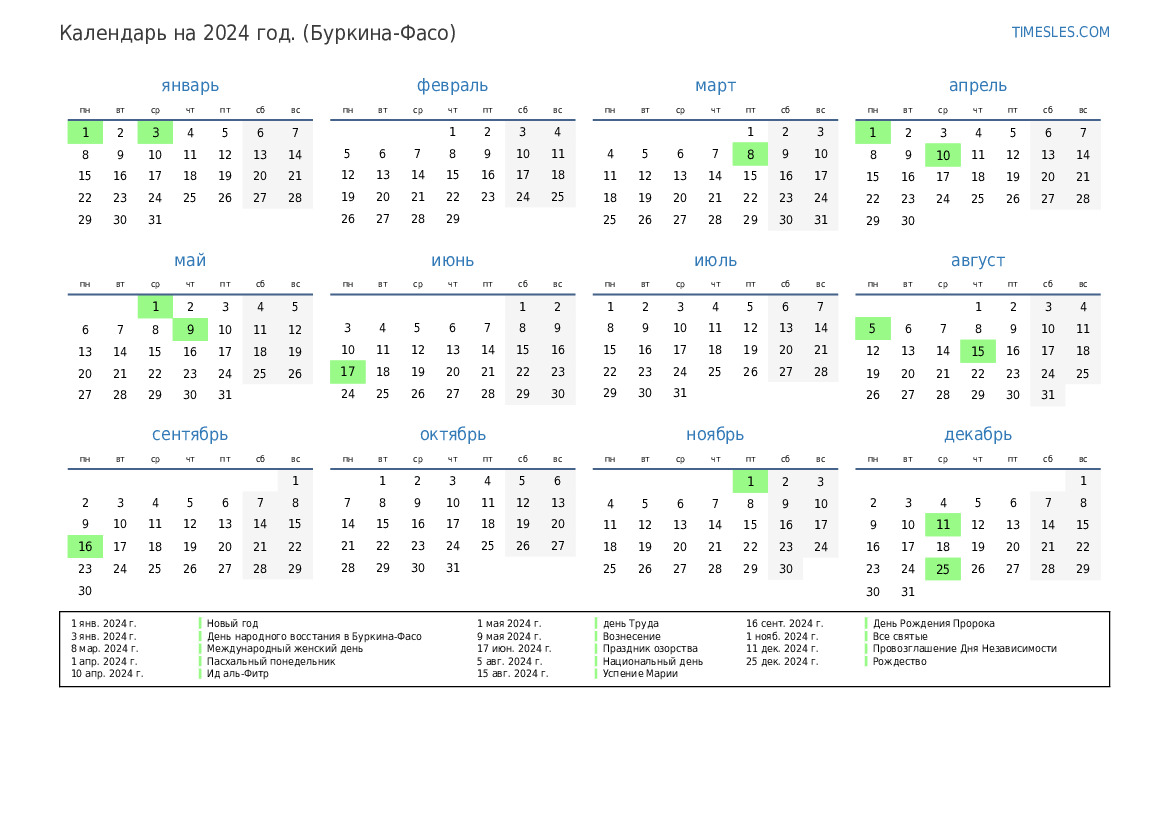Click the 'Новый год' legend entry
Screen dimensions: 1169x827
tap(232, 624)
